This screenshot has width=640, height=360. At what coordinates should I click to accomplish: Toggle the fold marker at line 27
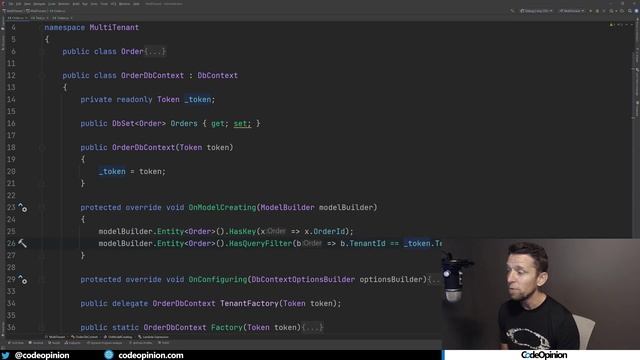pos(42,256)
